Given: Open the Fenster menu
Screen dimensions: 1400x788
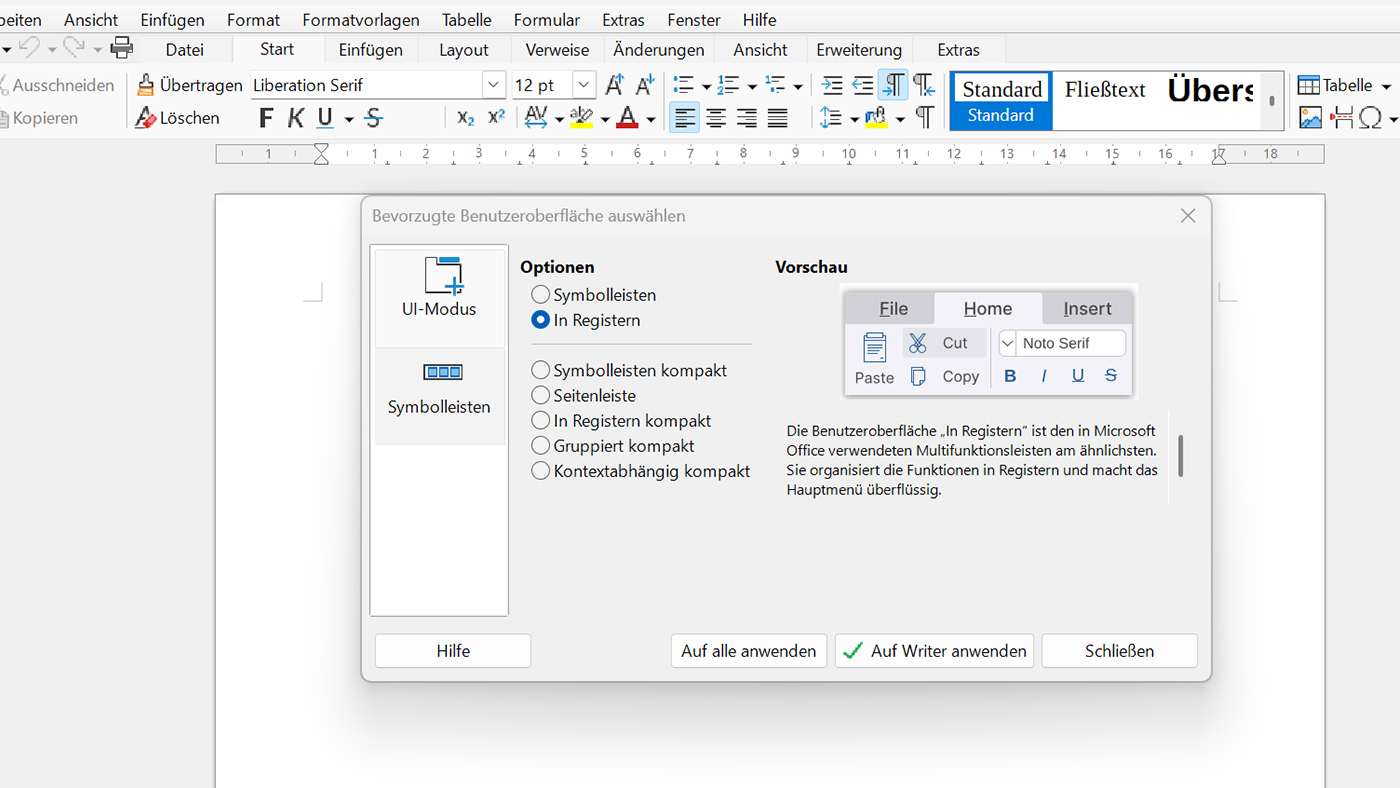Looking at the screenshot, I should [x=694, y=19].
